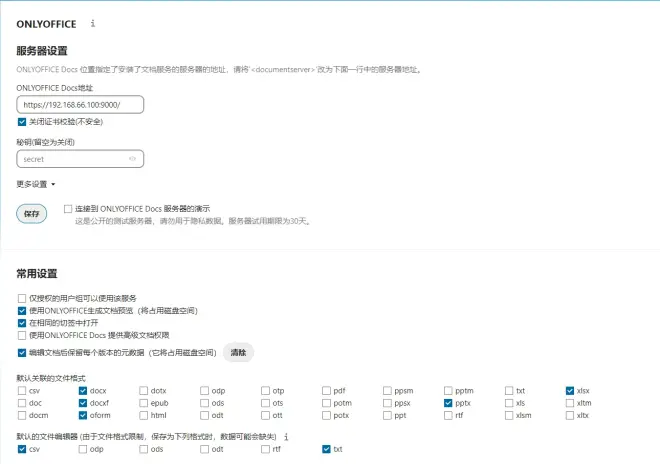This screenshot has width=660, height=464.
Task: Uncheck the docx format checkbox
Action: tap(83, 391)
